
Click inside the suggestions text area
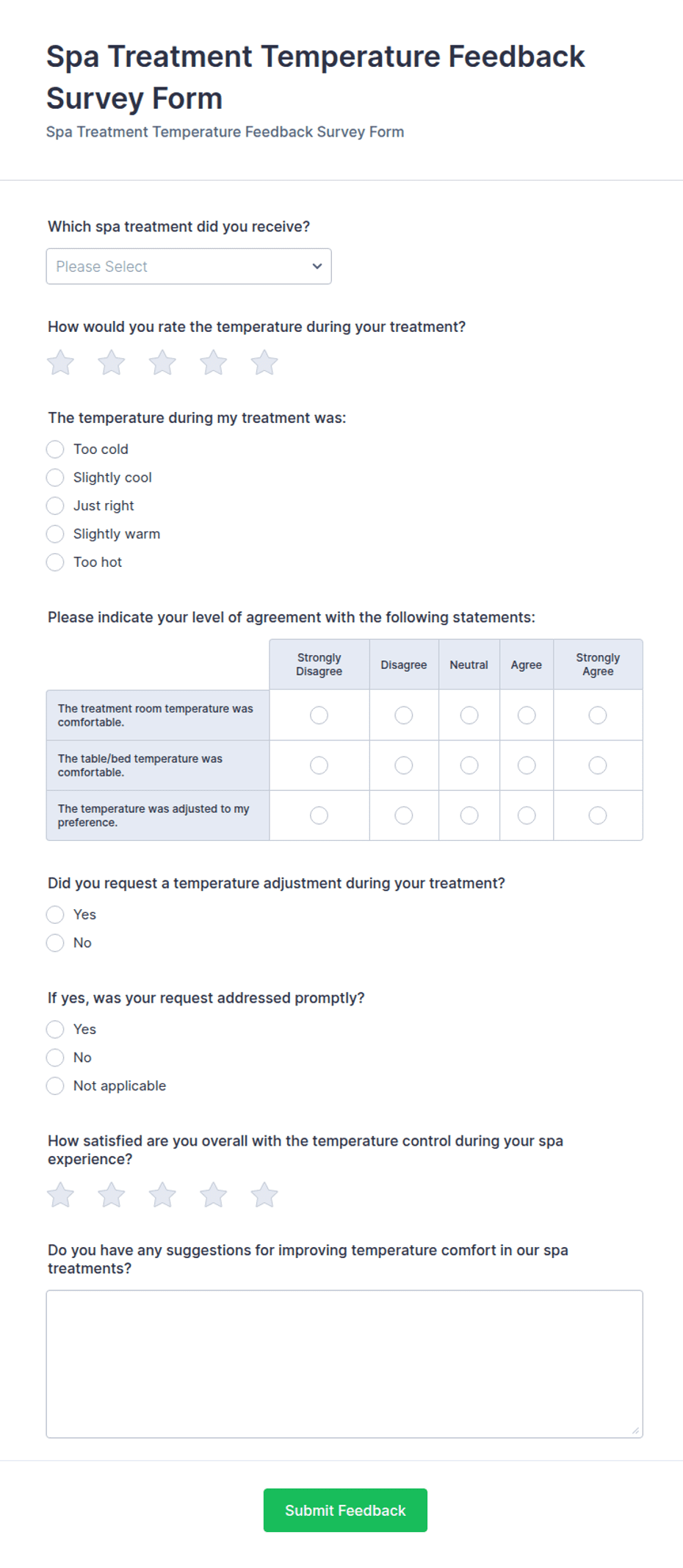coord(344,1364)
